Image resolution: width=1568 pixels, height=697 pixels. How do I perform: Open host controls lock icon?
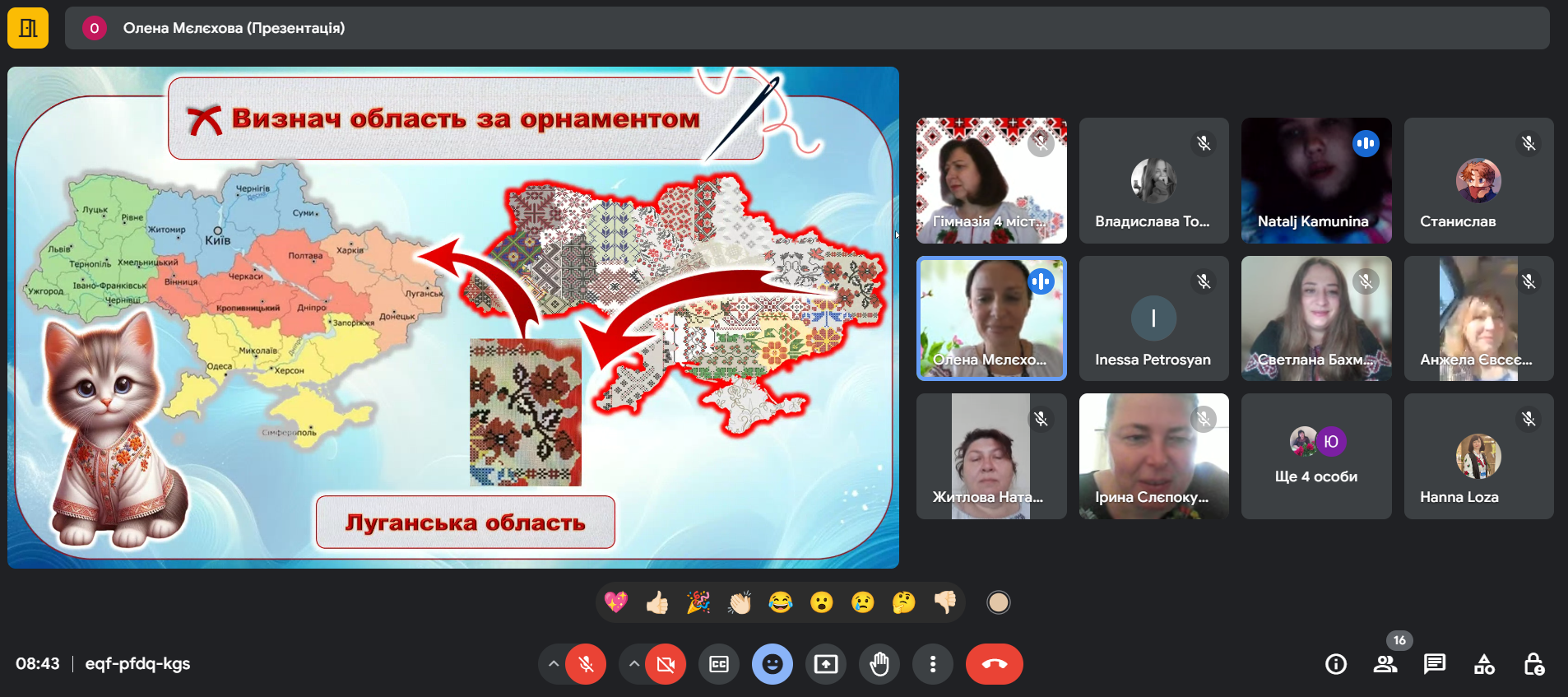(x=1533, y=664)
